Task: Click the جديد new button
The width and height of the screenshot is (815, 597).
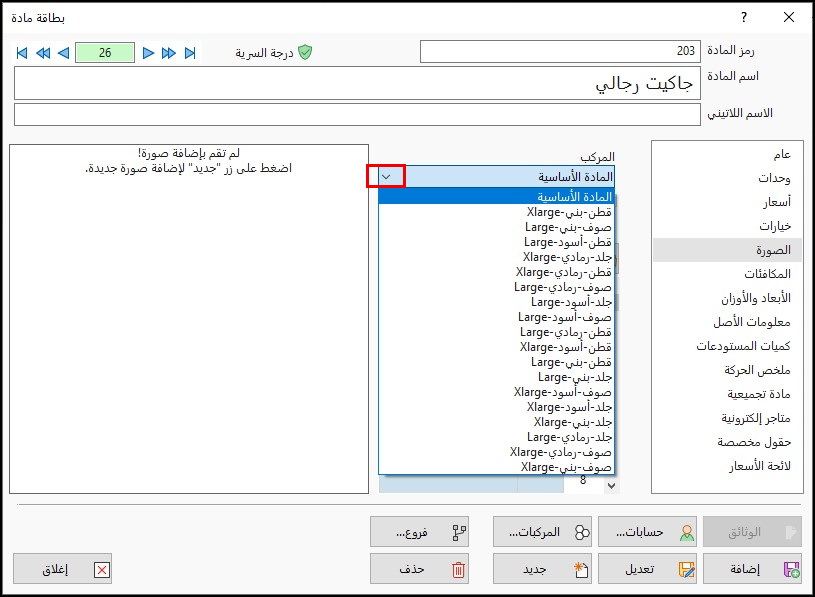Action: coord(543,569)
